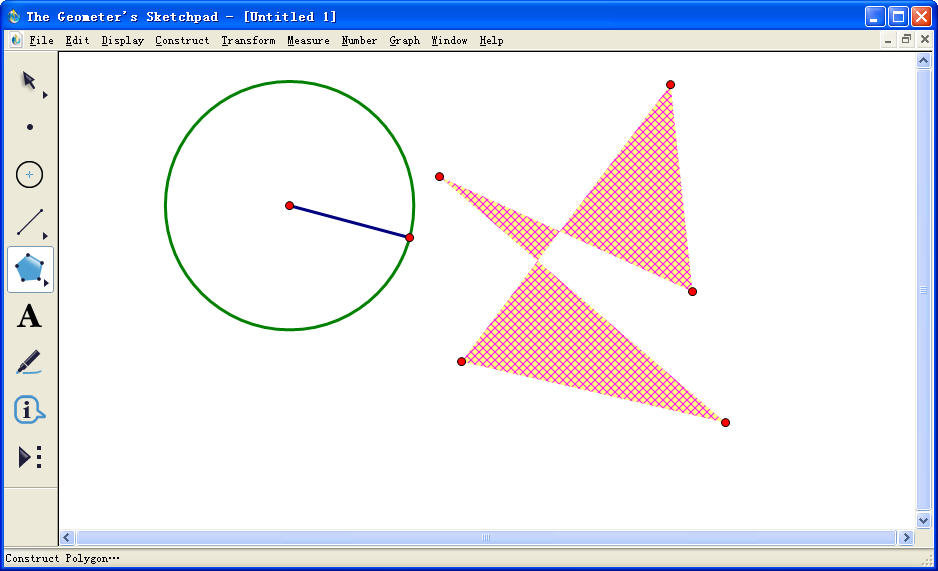
Task: Close the Untitled 1 document
Action: point(925,40)
